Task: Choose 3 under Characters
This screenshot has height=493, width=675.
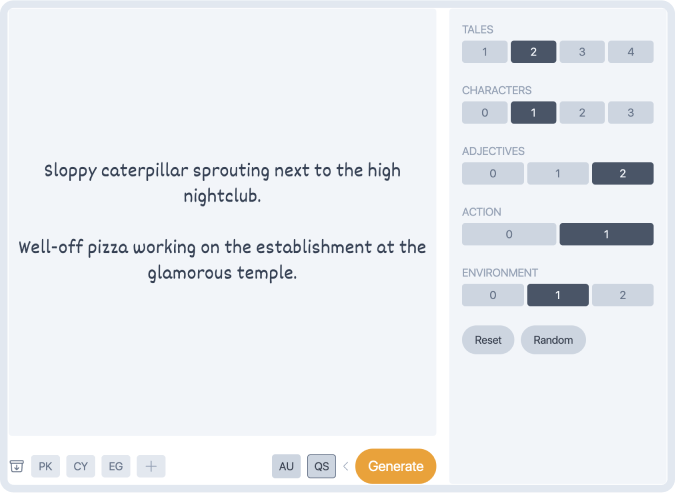Action: pos(630,113)
